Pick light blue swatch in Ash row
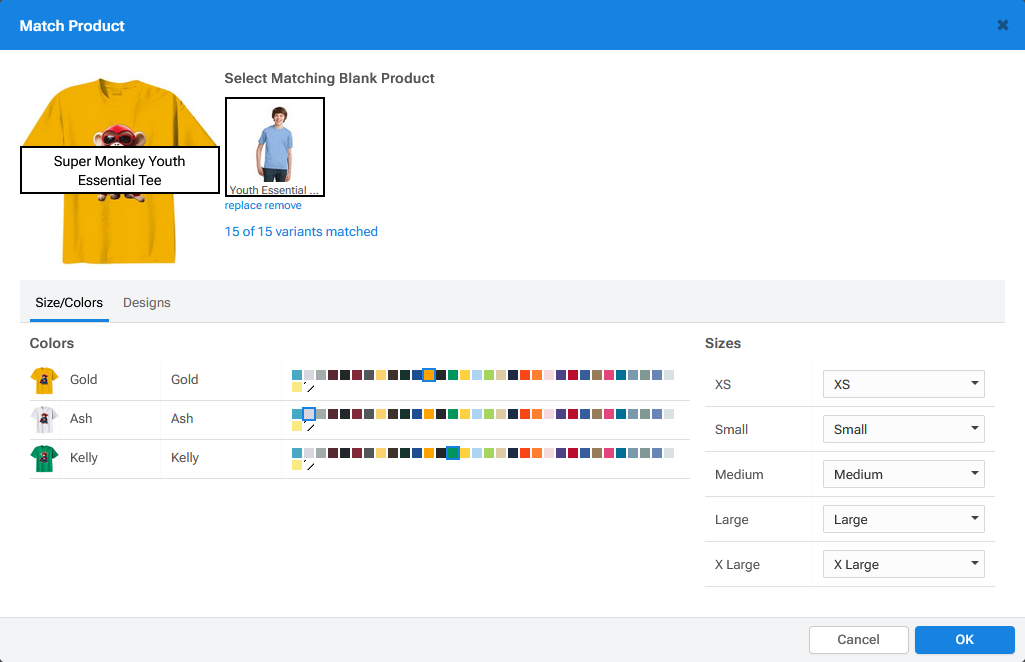The width and height of the screenshot is (1025, 662). (477, 414)
